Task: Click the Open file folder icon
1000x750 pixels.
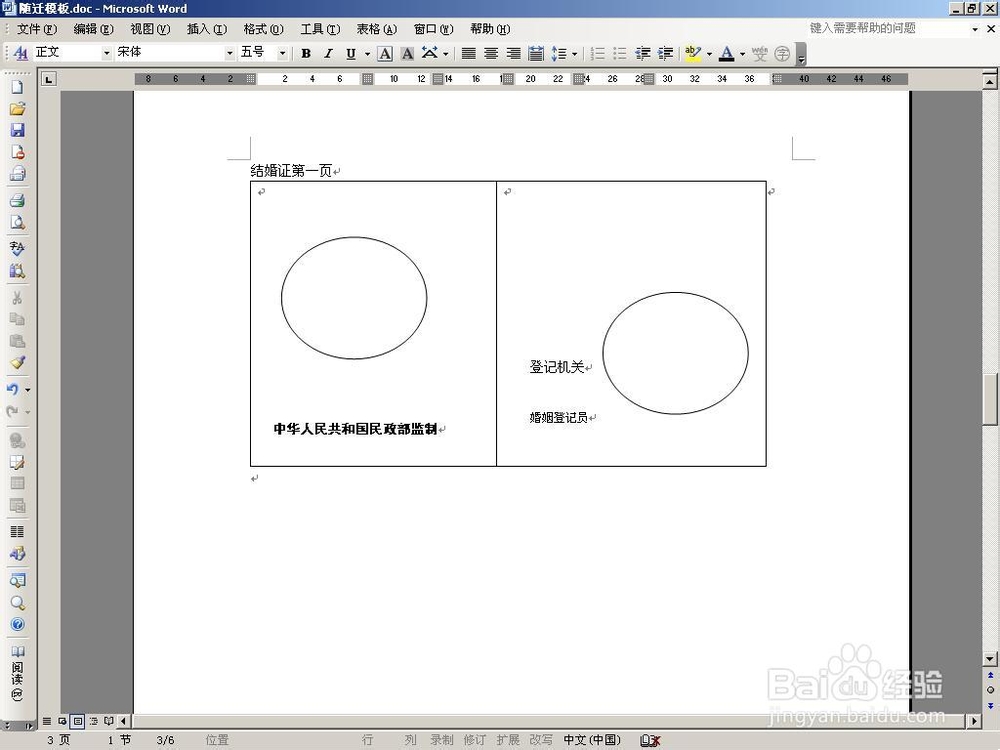Action: (17, 109)
